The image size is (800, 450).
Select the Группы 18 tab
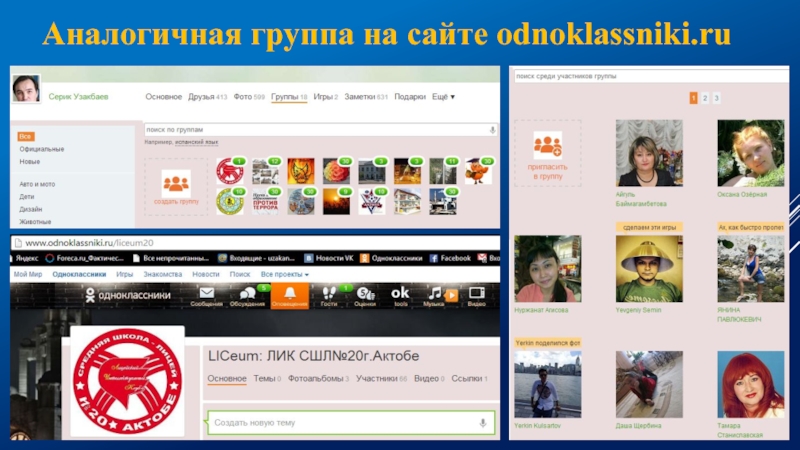[x=289, y=96]
